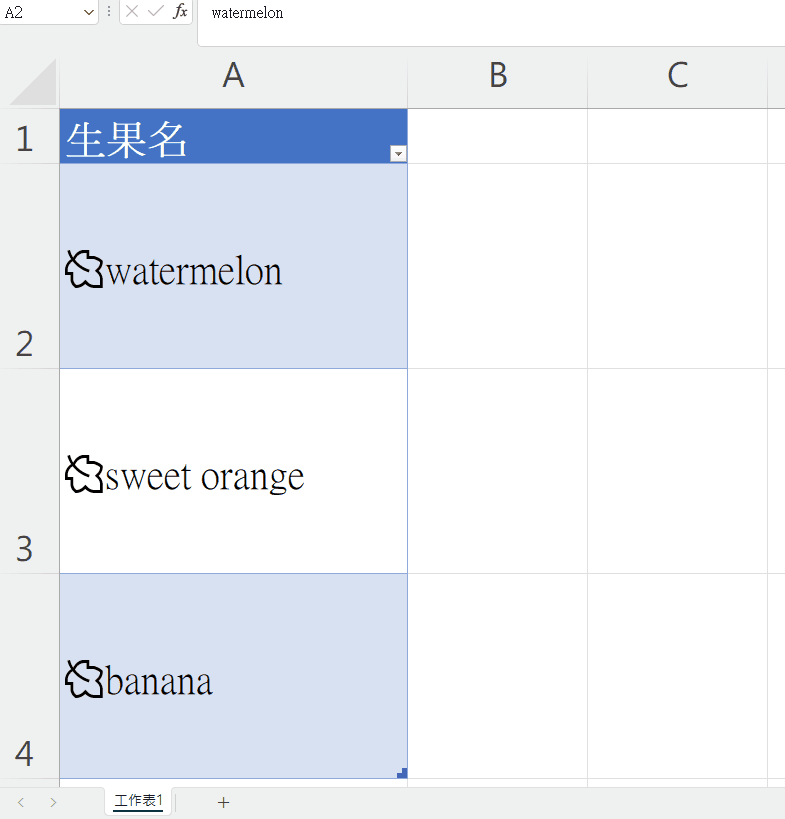Click the leaf icon beside banana
785x819 pixels.
[x=84, y=679]
